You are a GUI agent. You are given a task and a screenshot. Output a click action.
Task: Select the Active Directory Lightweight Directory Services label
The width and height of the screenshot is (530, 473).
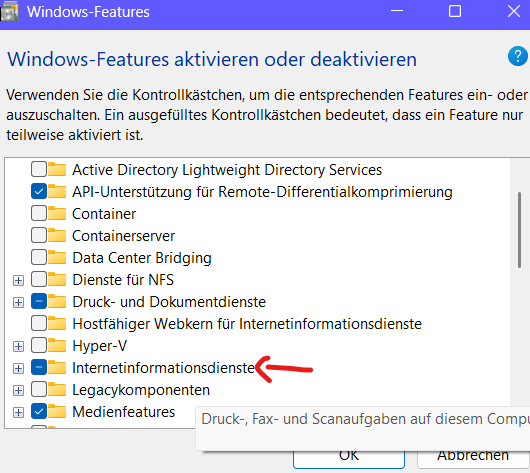(x=227, y=170)
